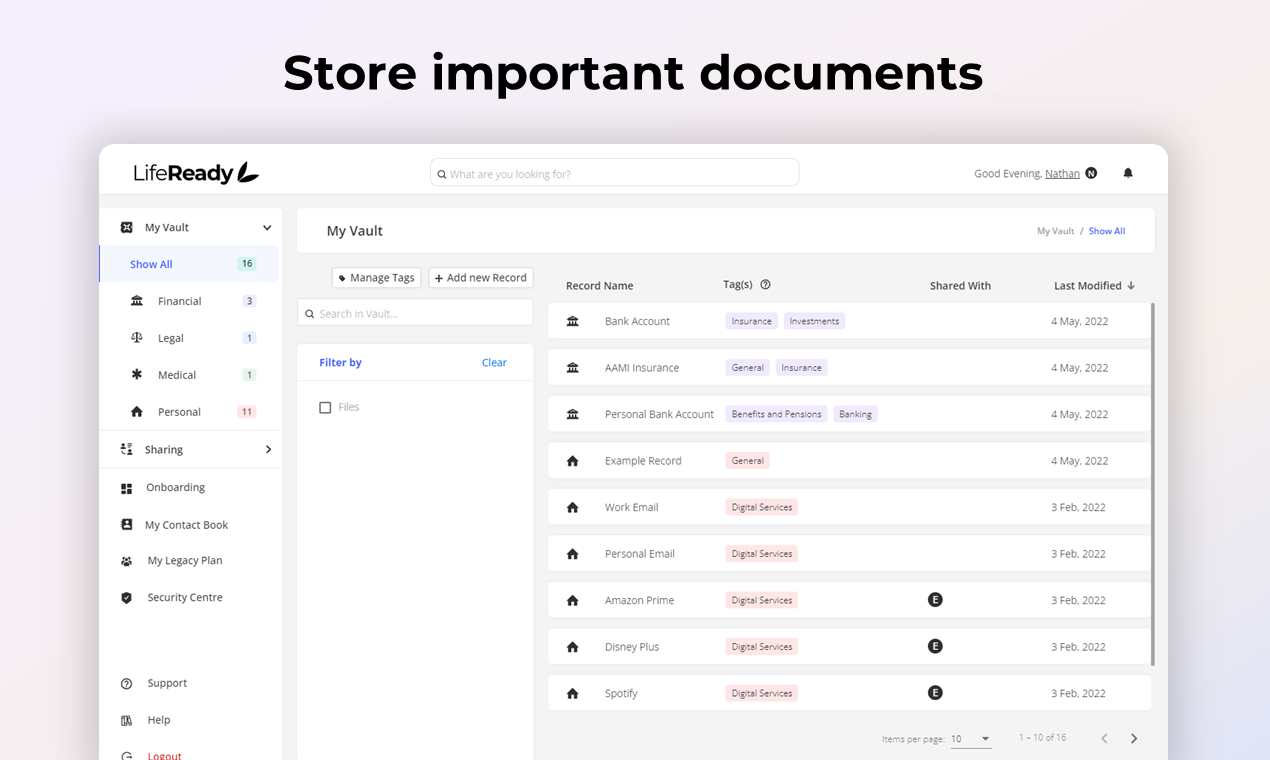Click the Support question mark icon

[127, 684]
